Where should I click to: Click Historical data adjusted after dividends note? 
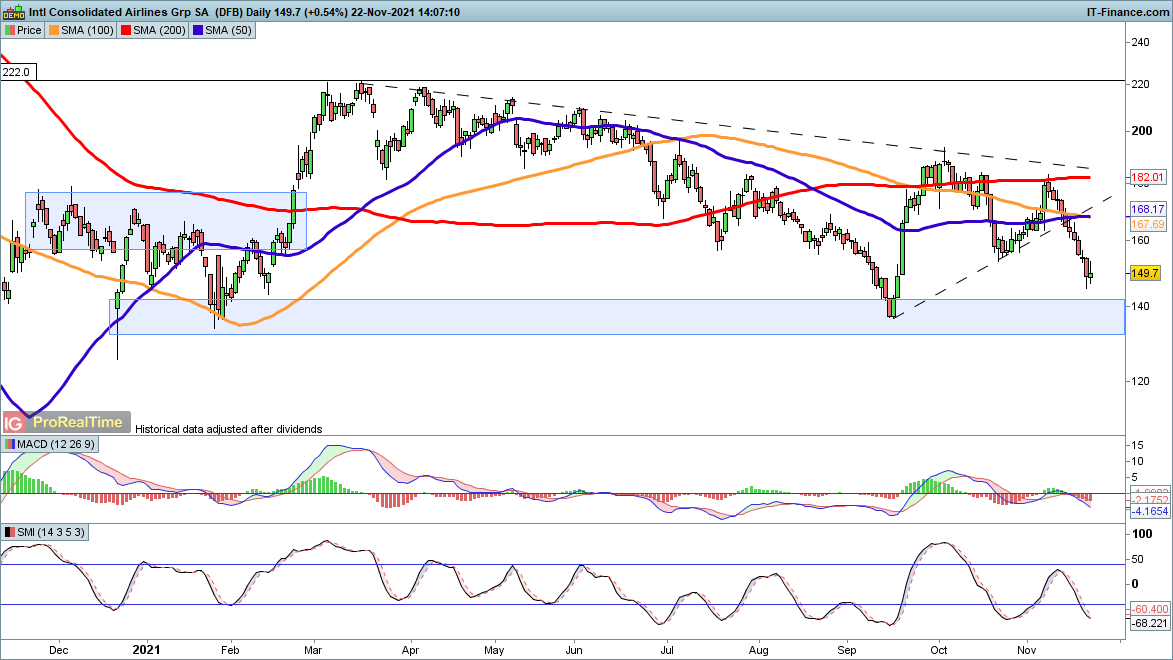(x=228, y=430)
